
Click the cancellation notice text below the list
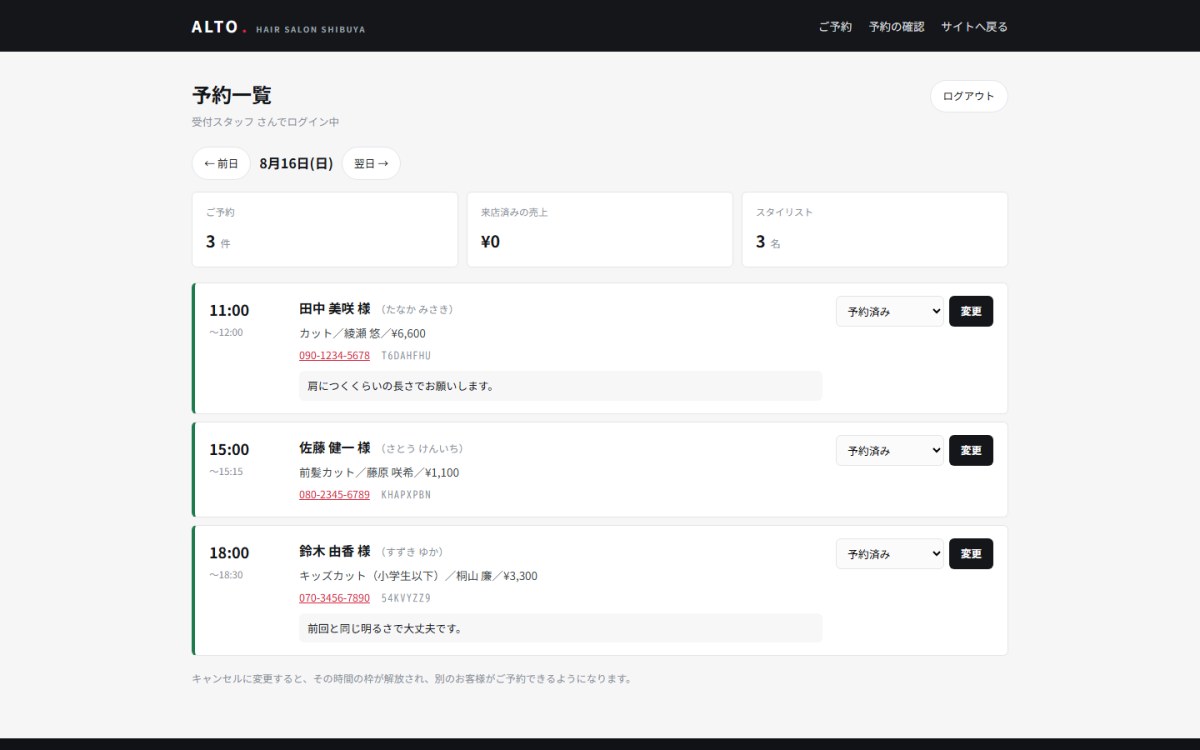pos(412,679)
